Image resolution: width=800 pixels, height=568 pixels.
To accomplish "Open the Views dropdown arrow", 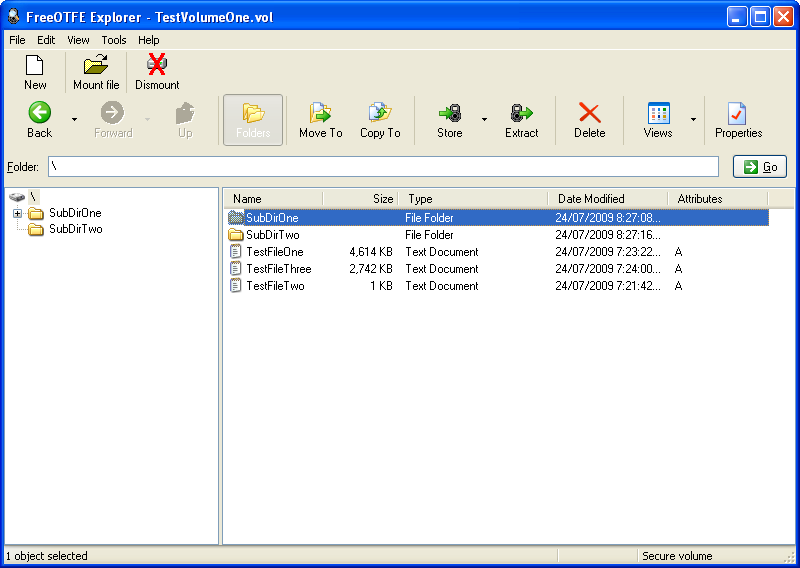I will 693,120.
